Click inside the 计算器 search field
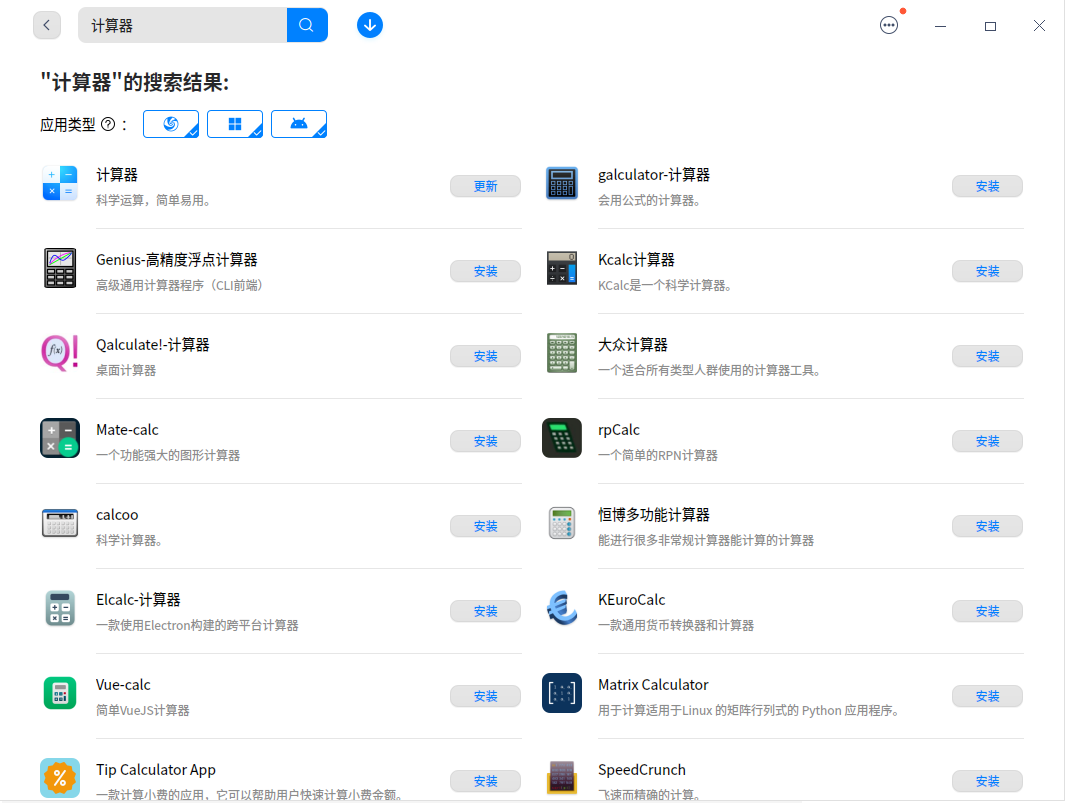The image size is (1067, 803). click(180, 24)
